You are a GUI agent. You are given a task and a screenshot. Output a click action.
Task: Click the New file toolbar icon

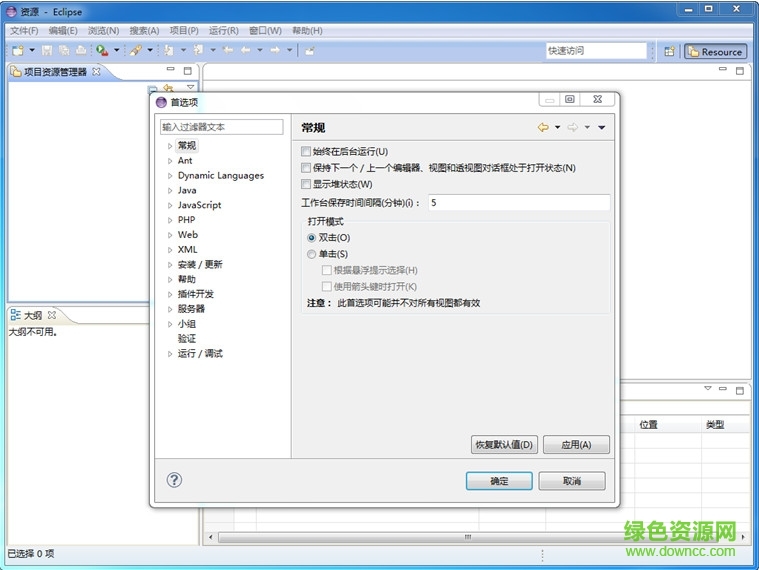click(18, 50)
